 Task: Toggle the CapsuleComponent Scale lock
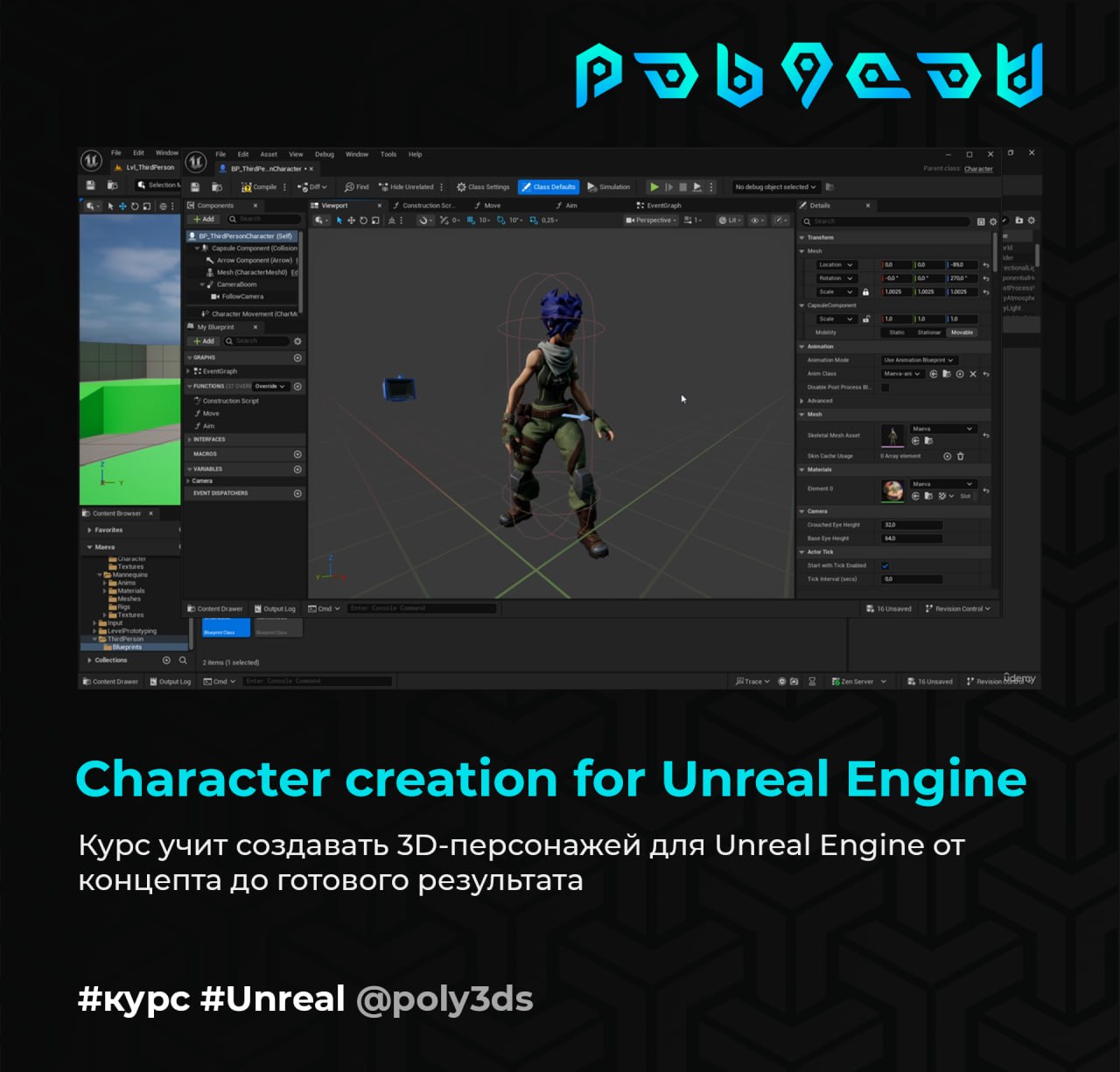[866, 319]
